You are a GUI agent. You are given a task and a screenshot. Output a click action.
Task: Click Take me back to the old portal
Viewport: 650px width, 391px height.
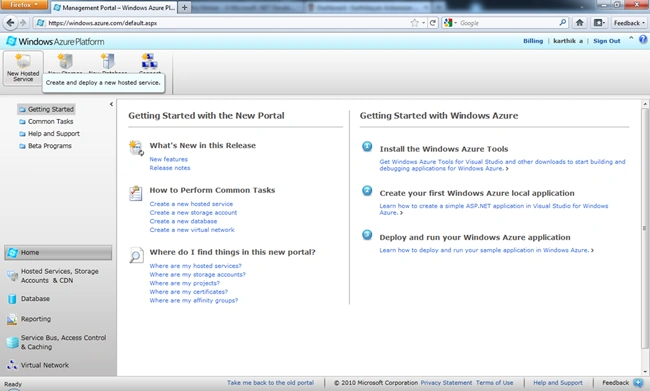pos(270,383)
